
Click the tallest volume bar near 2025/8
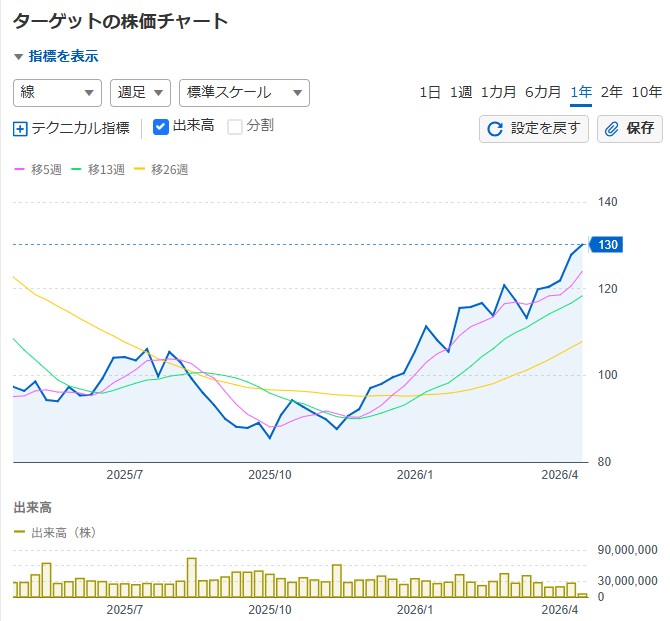191,577
